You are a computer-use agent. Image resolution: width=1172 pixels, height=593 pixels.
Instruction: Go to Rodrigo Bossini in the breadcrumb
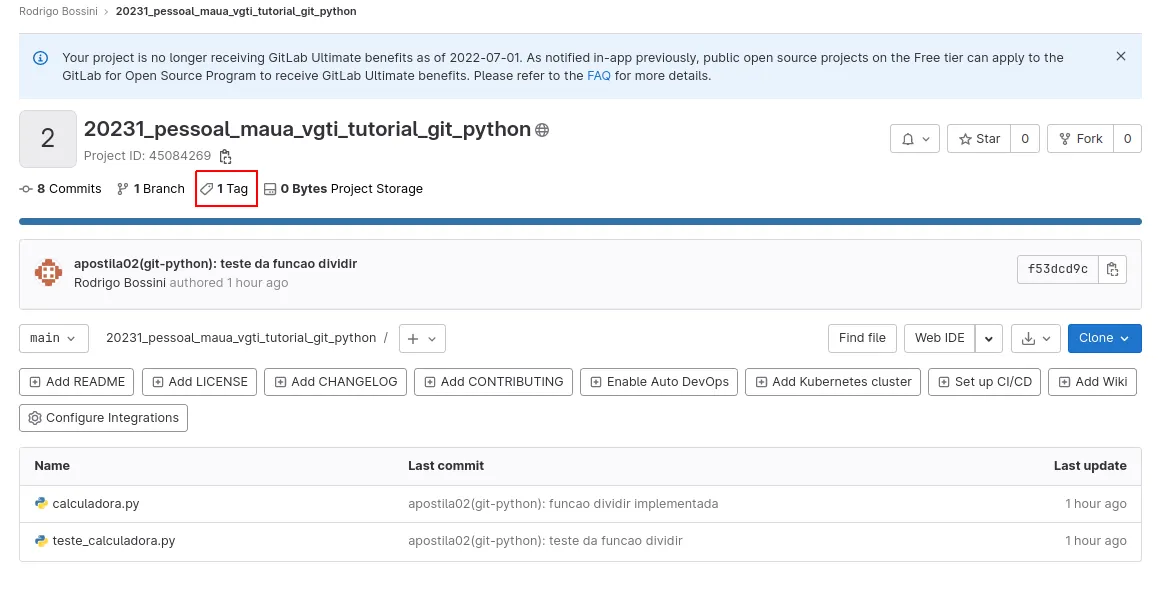click(x=58, y=11)
